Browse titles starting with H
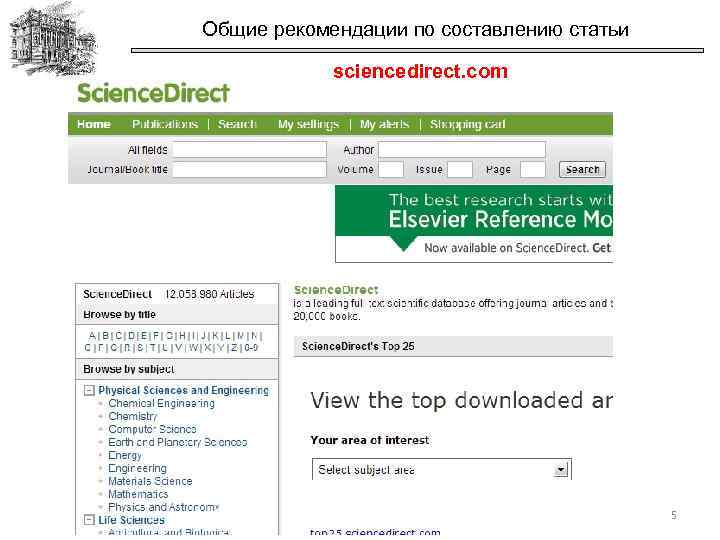 coord(182,336)
